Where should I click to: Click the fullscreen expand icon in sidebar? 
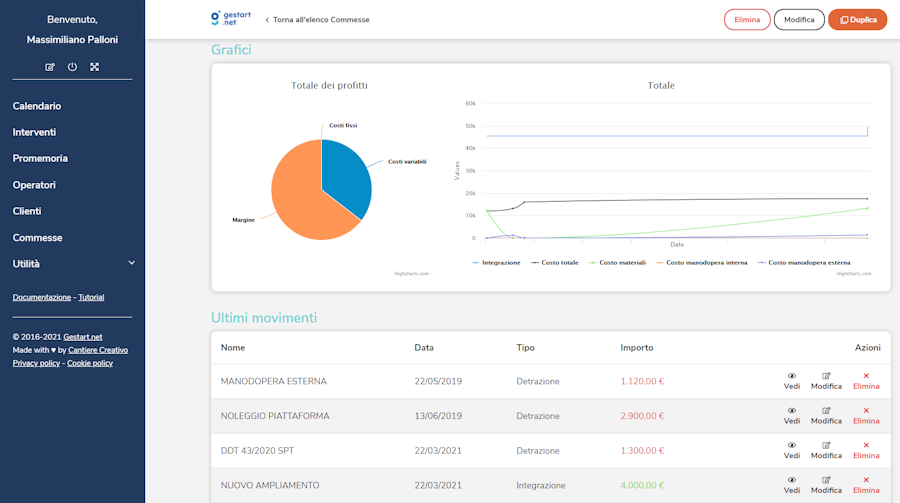click(94, 67)
